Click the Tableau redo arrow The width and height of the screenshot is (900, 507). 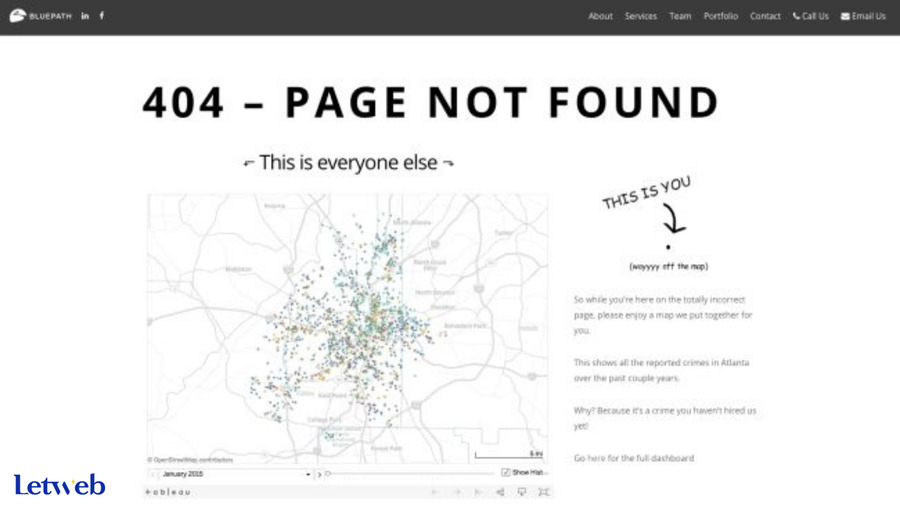click(x=457, y=492)
